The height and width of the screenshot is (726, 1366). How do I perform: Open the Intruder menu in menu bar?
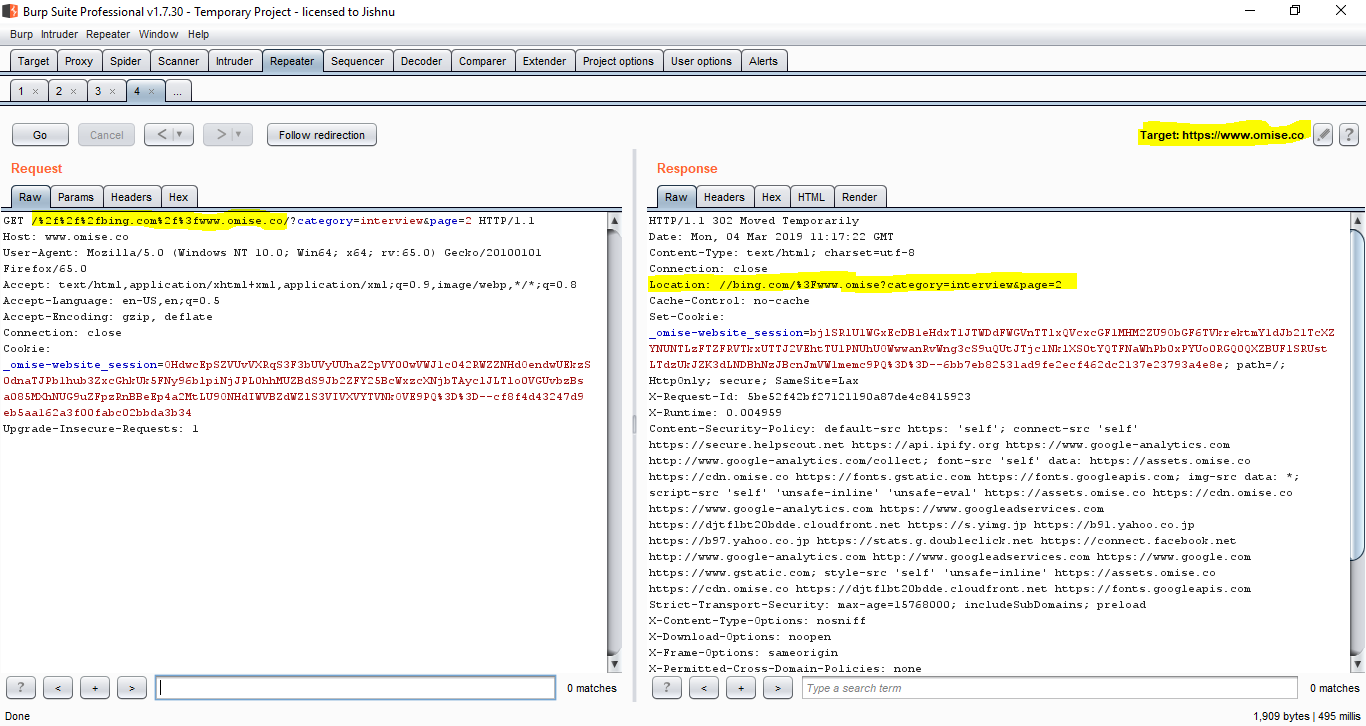click(59, 34)
